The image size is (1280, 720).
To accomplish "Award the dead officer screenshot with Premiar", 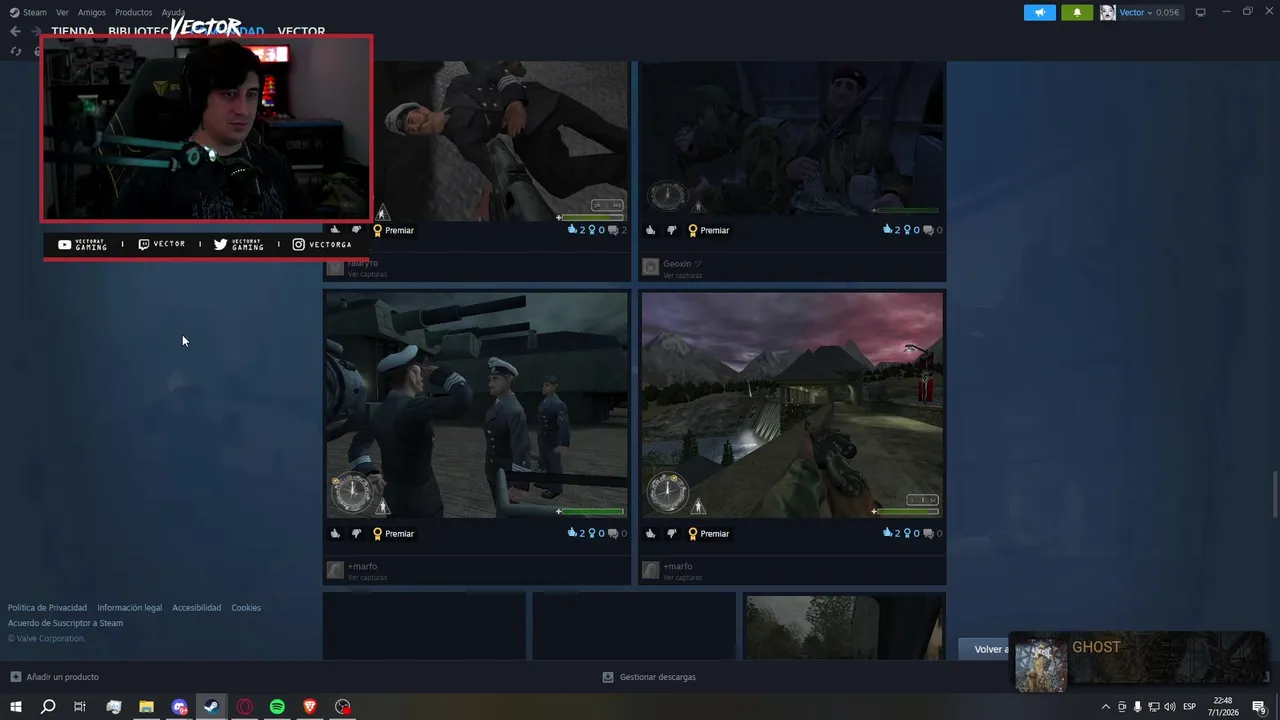I will point(393,230).
